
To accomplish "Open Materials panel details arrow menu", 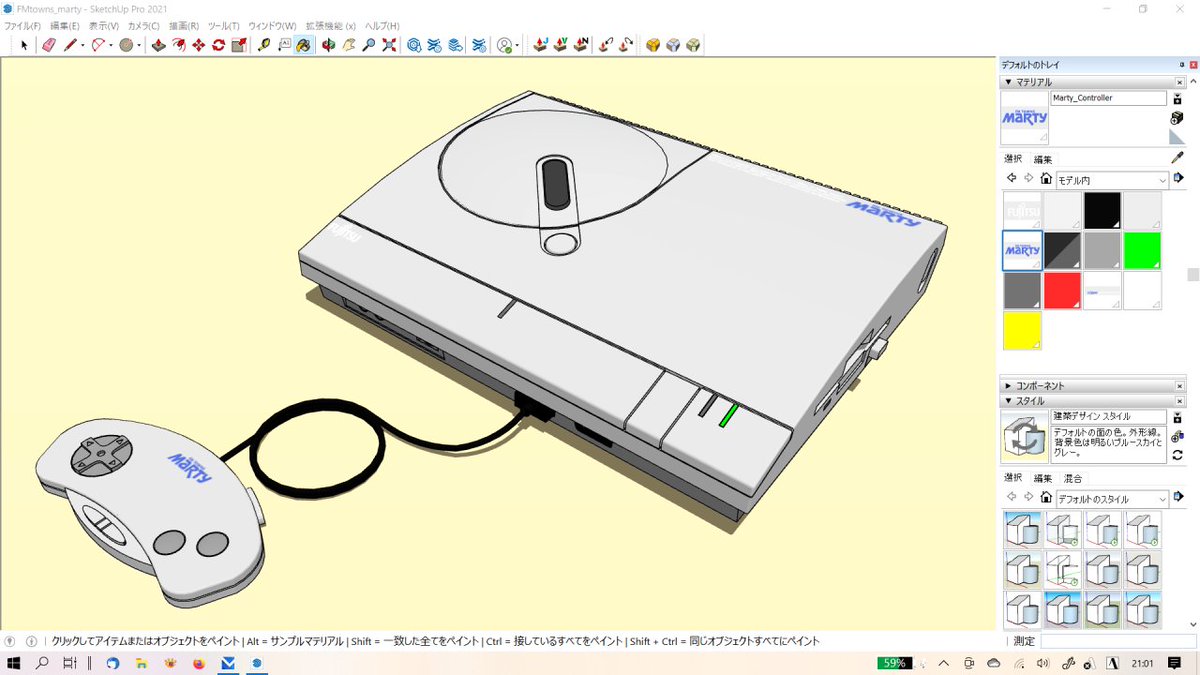I will (x=1179, y=178).
